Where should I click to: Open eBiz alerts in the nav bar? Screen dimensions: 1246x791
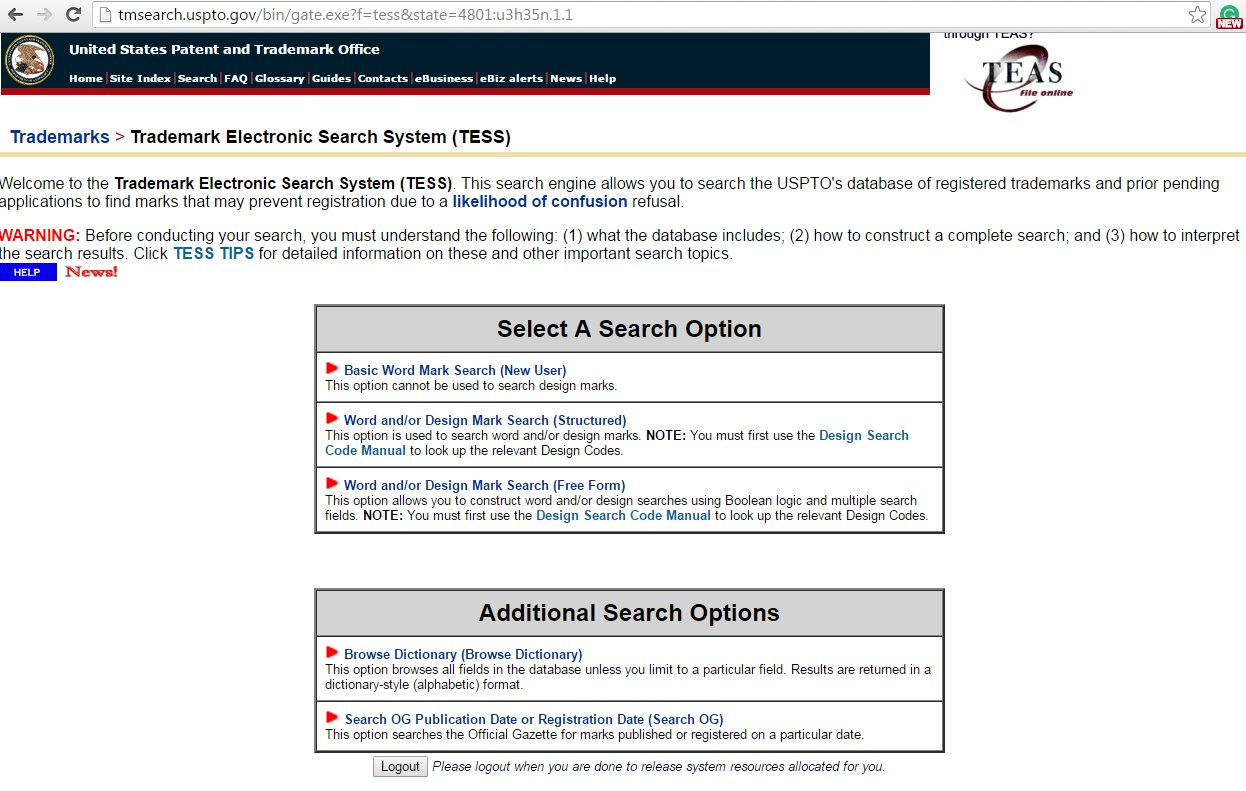coord(511,78)
